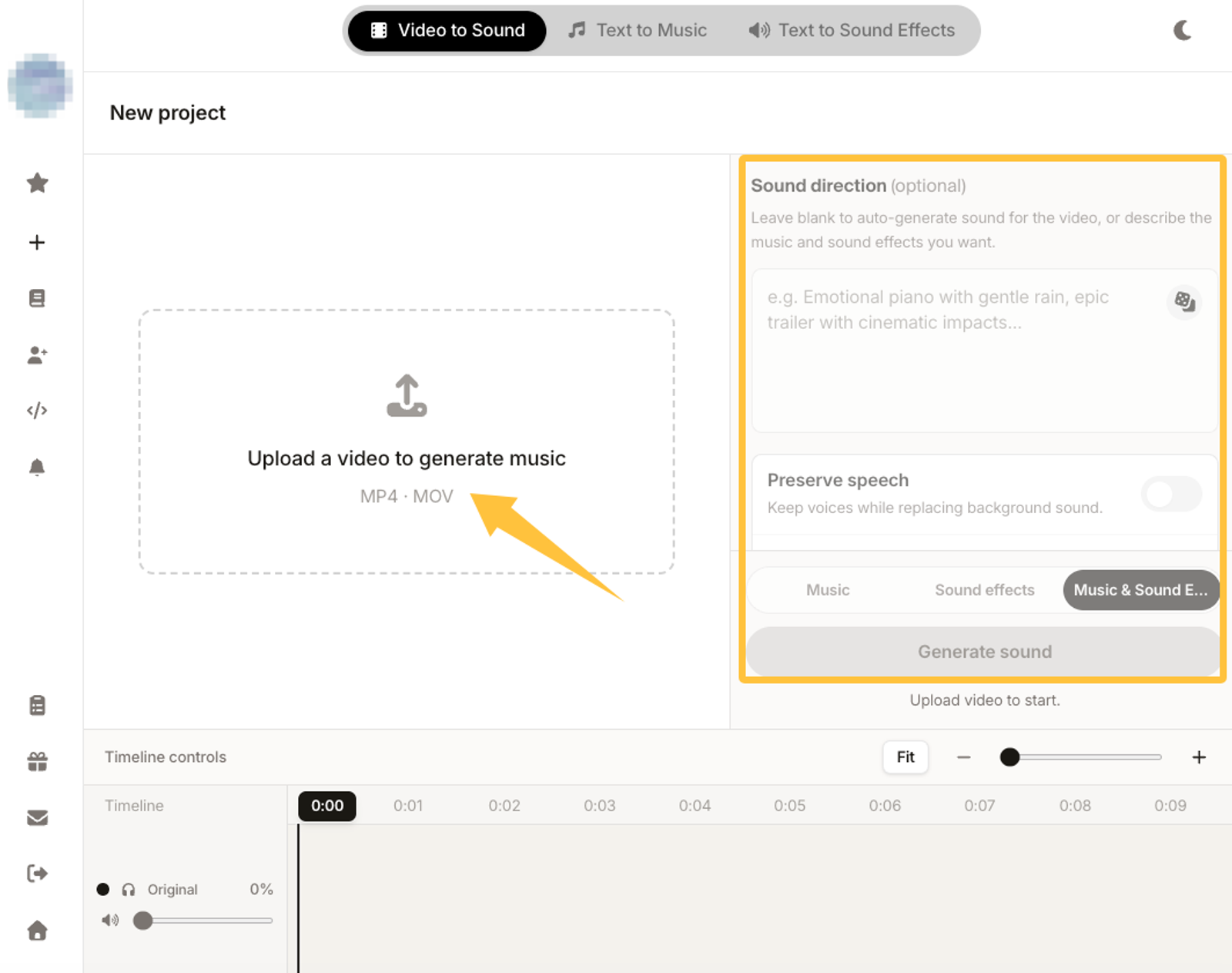The height and width of the screenshot is (973, 1232).
Task: Click the dice random prompt icon
Action: 1184,301
